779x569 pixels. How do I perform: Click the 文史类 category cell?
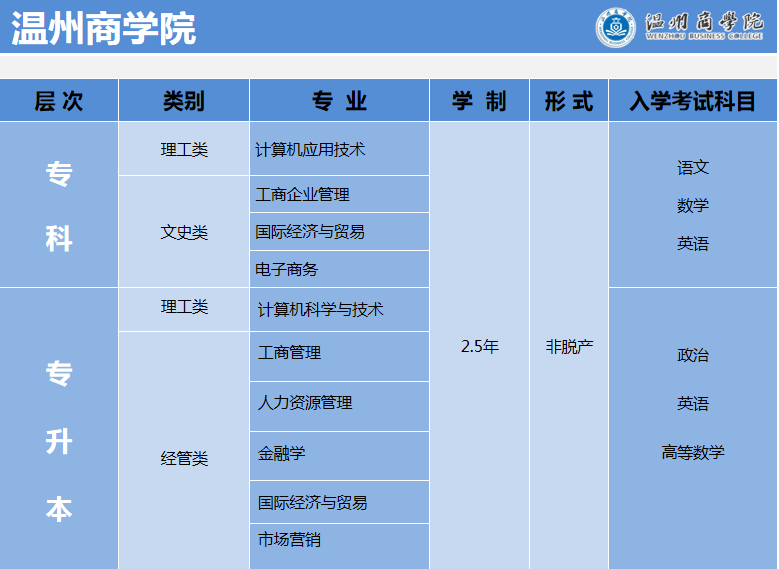click(x=184, y=232)
